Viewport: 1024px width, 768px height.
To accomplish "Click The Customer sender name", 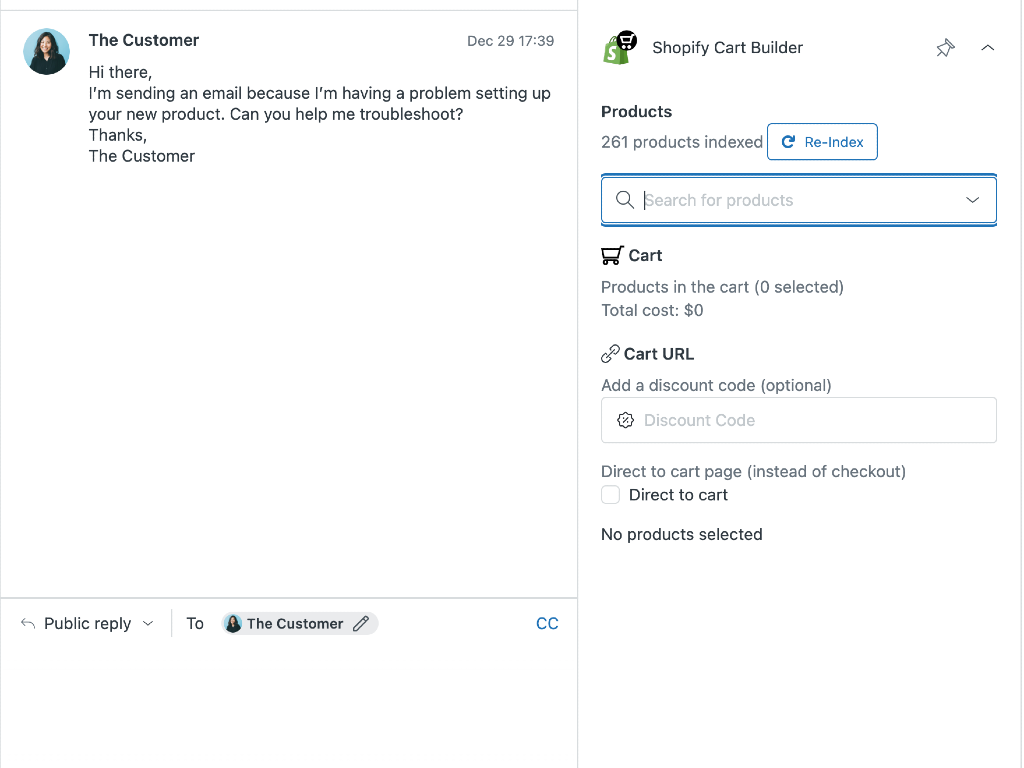I will pyautogui.click(x=144, y=40).
